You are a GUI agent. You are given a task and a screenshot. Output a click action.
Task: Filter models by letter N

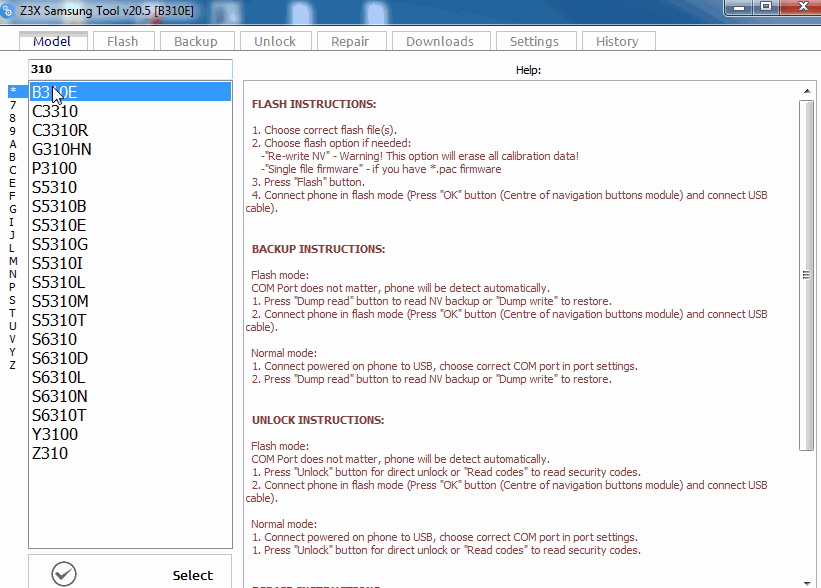(13, 274)
